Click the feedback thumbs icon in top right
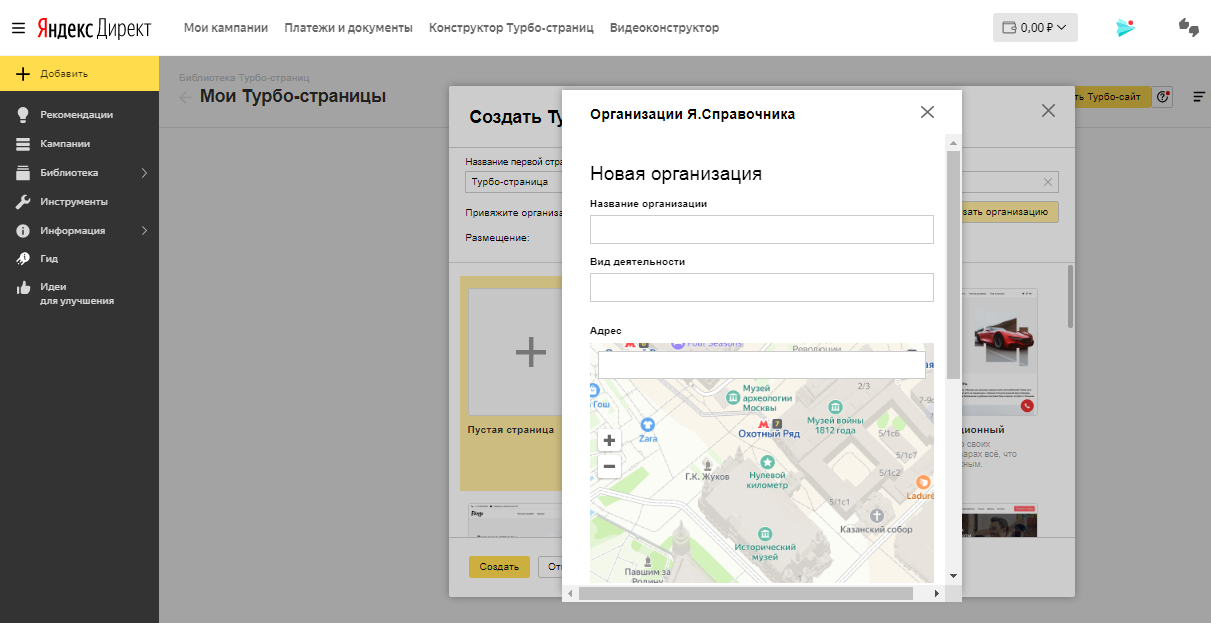1211x623 pixels. 1188,28
